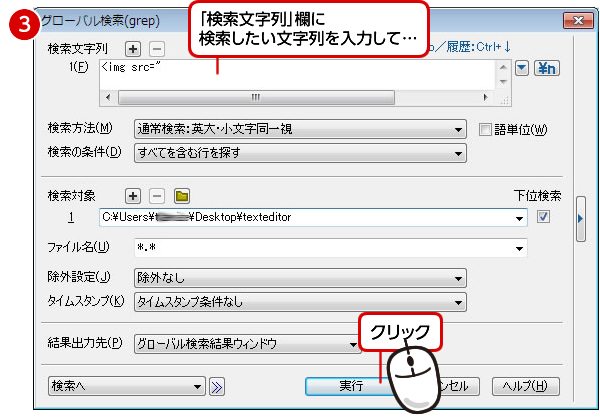This screenshot has height=418, width=600.
Task: Click the ヘルプ(H) help button
Action: pos(525,386)
